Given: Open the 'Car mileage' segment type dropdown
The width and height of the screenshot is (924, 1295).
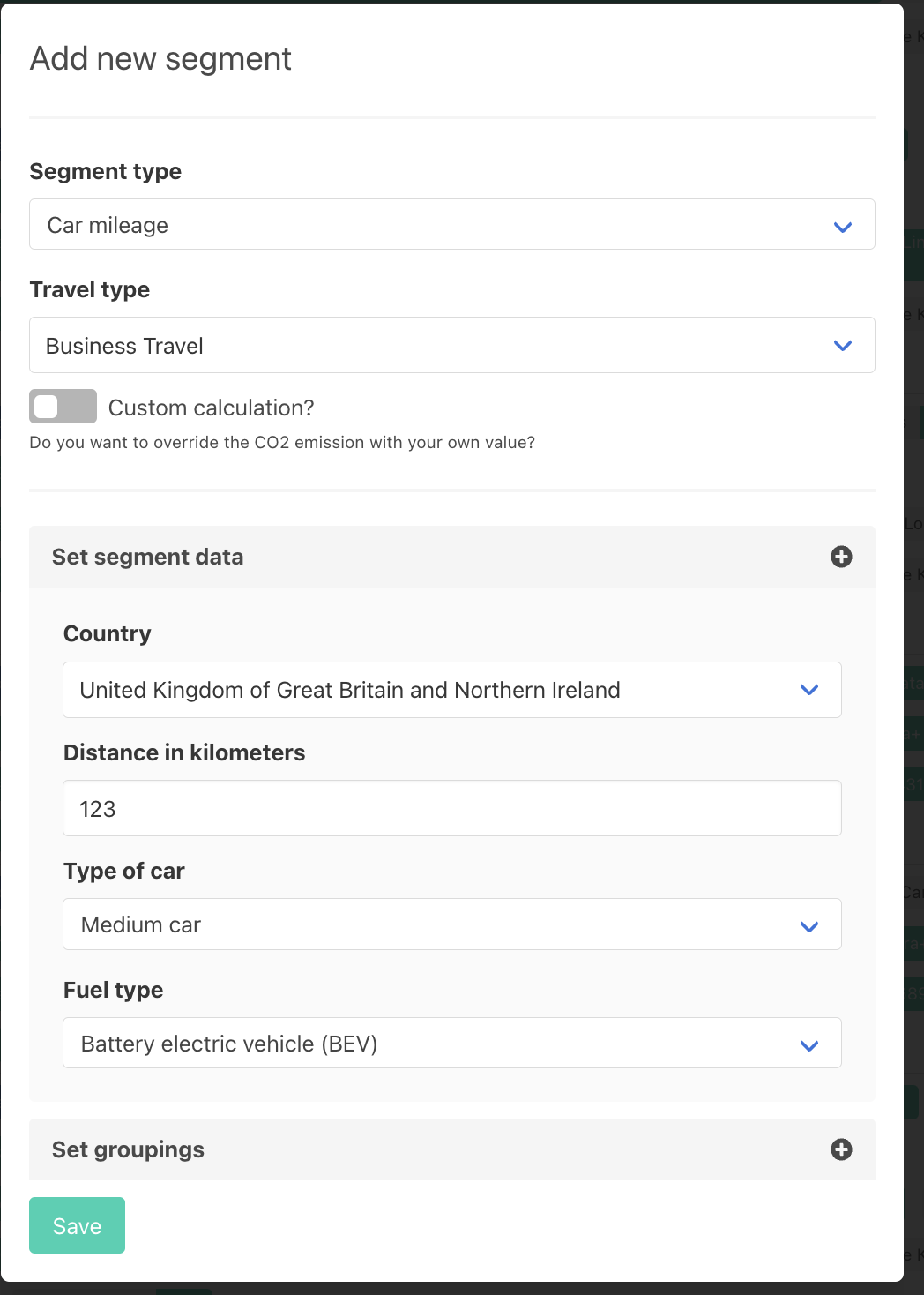Looking at the screenshot, I should (423, 225).
